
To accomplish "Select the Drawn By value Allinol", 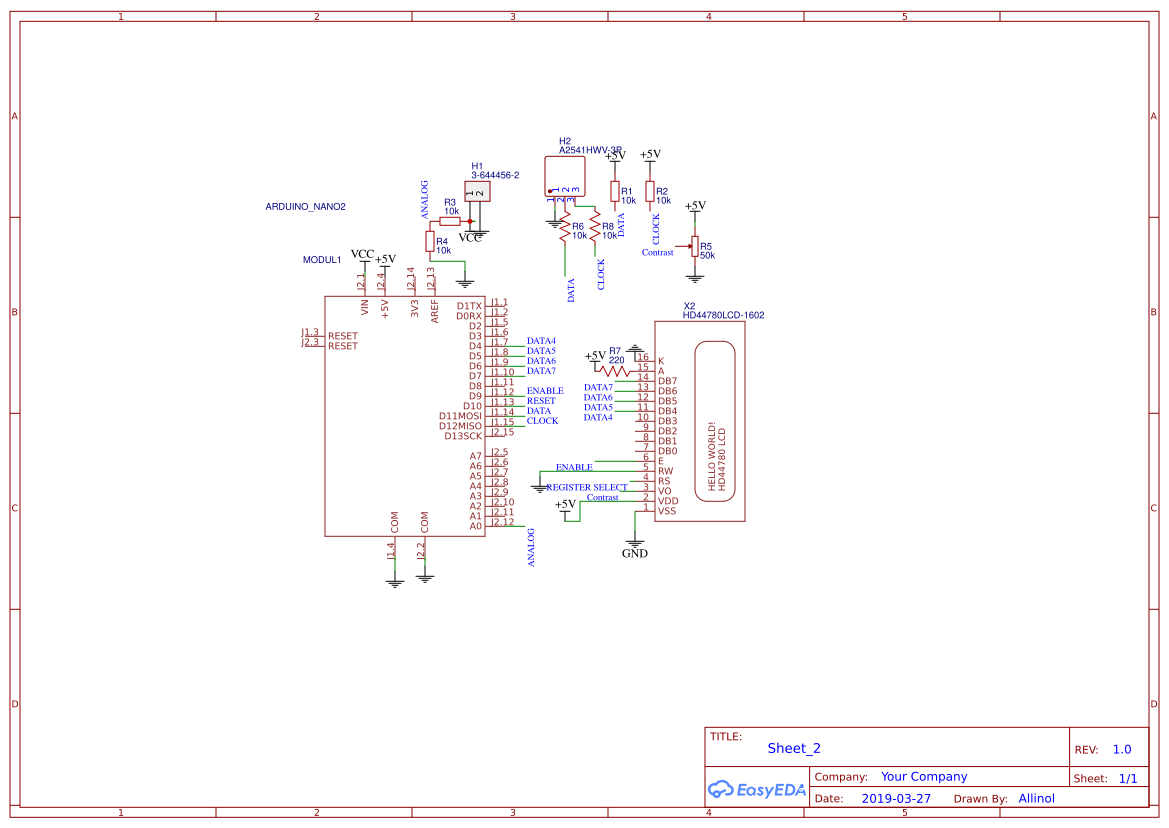I will coord(1036,798).
